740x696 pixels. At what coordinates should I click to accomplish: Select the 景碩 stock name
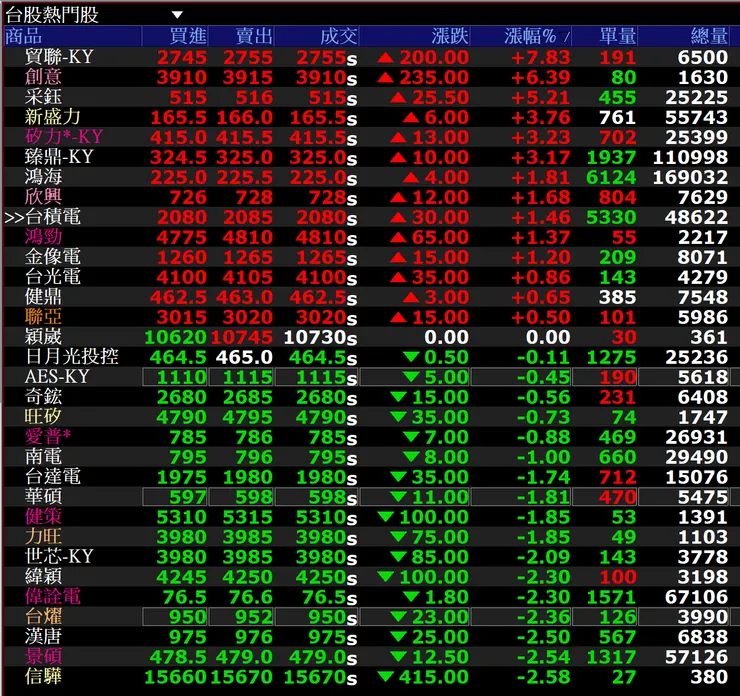pos(43,656)
